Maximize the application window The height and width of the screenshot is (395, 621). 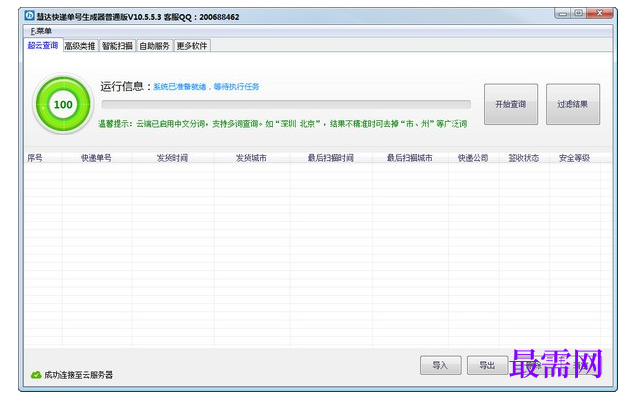point(578,13)
